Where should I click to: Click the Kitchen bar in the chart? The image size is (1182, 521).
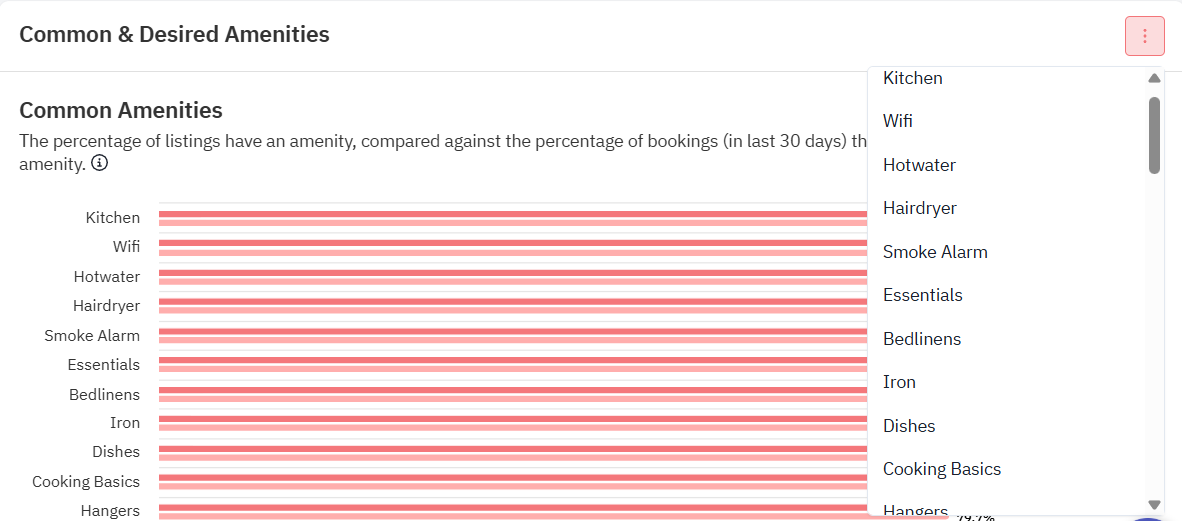(513, 218)
